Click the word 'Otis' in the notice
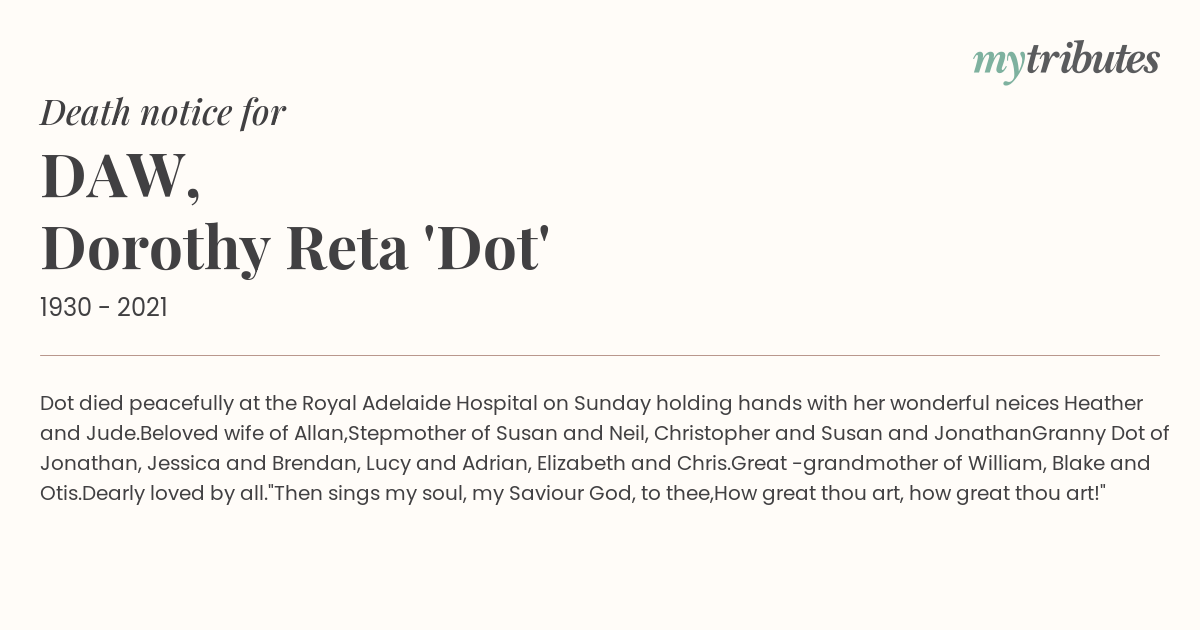This screenshot has width=1200, height=630. [60, 494]
